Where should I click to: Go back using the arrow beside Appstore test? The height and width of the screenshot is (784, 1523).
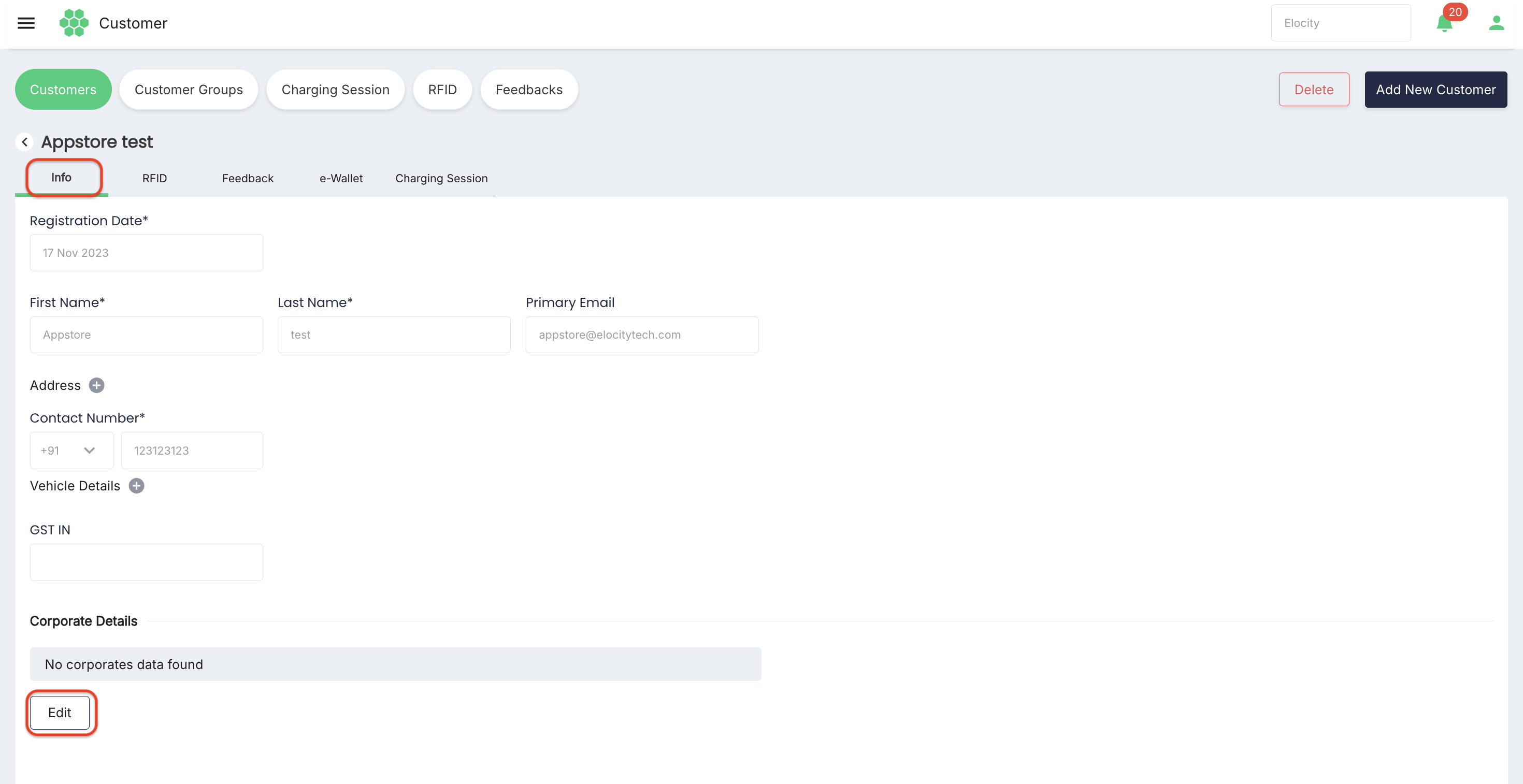24,142
